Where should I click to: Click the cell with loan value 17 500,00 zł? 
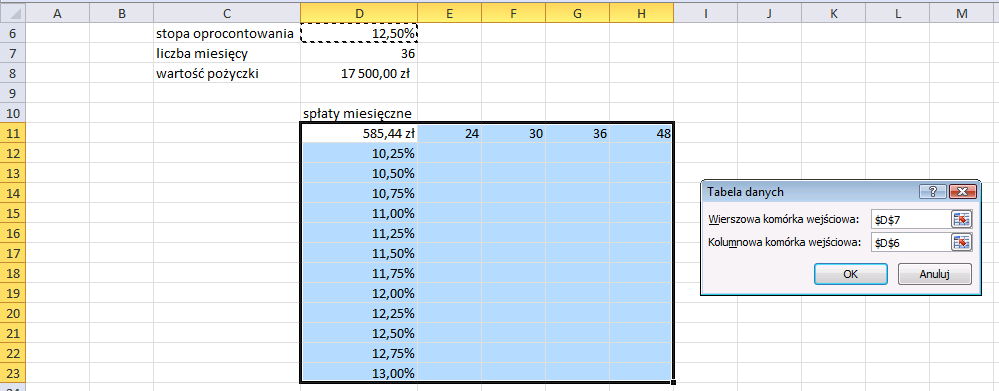359,73
